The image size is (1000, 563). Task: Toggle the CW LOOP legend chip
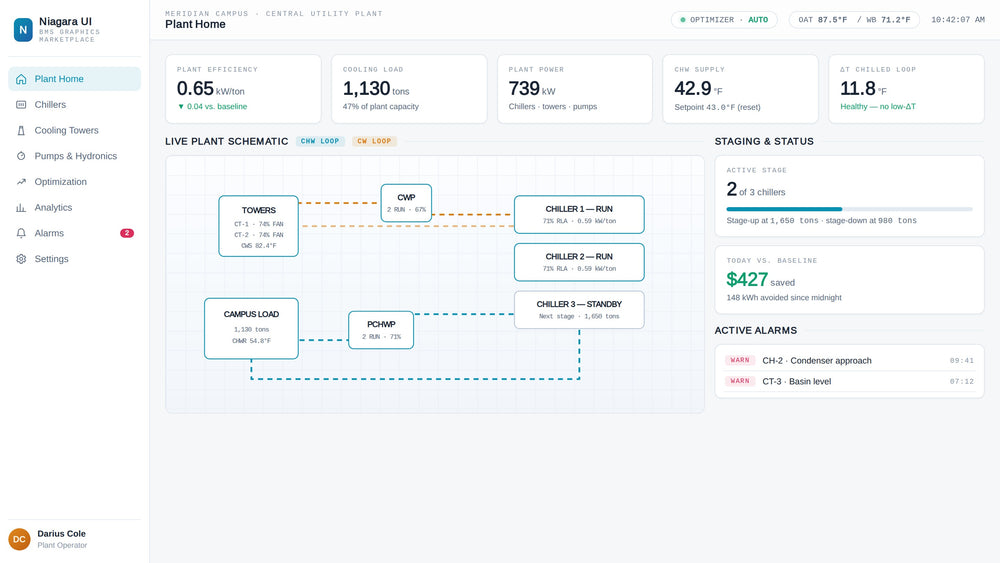374,142
